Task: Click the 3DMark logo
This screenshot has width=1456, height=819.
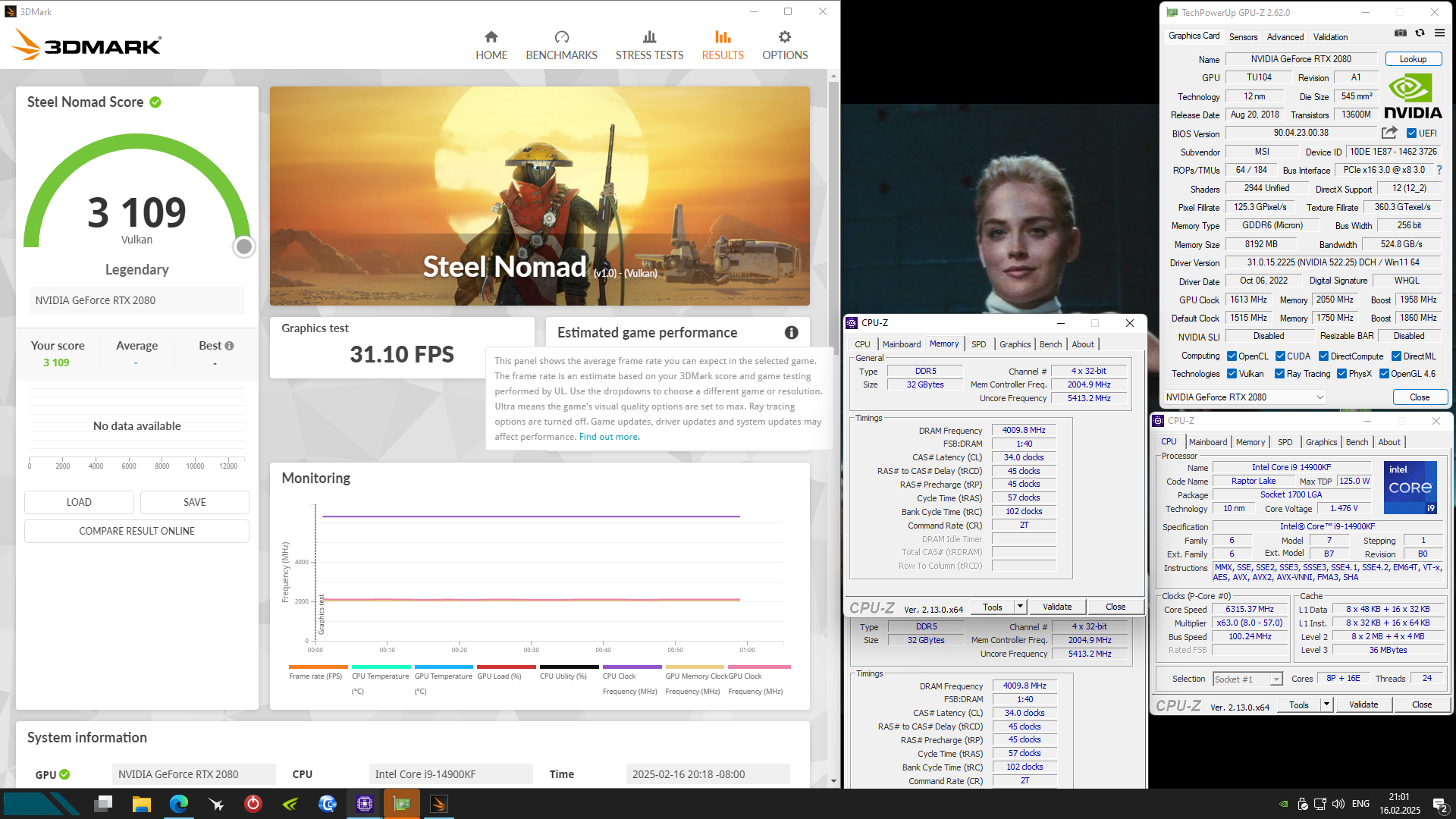Action: pos(86,45)
